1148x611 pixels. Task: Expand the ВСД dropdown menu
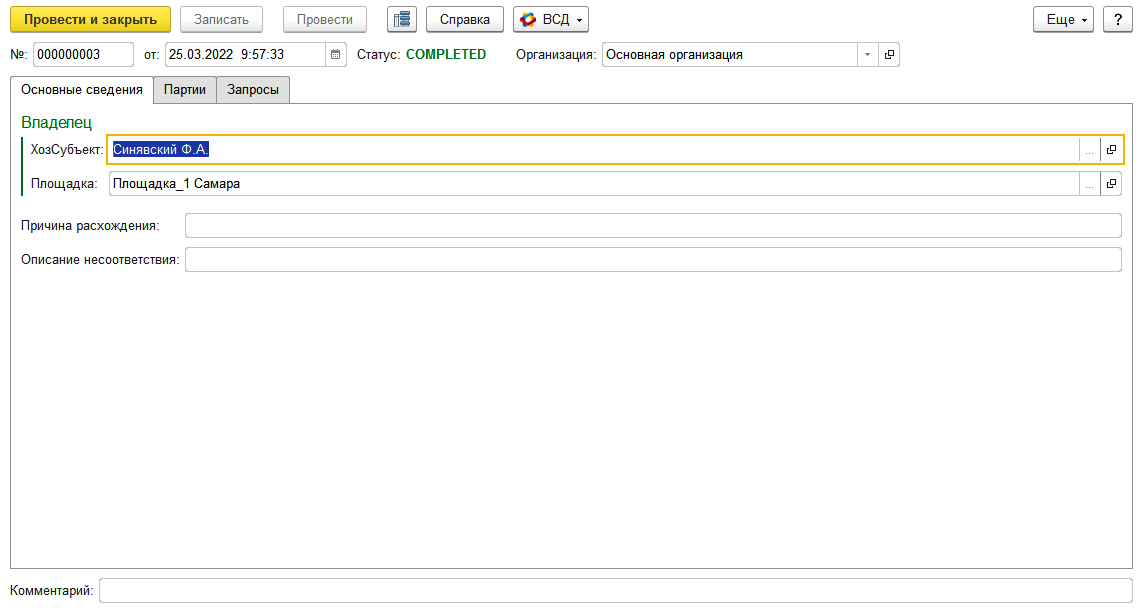pos(551,20)
